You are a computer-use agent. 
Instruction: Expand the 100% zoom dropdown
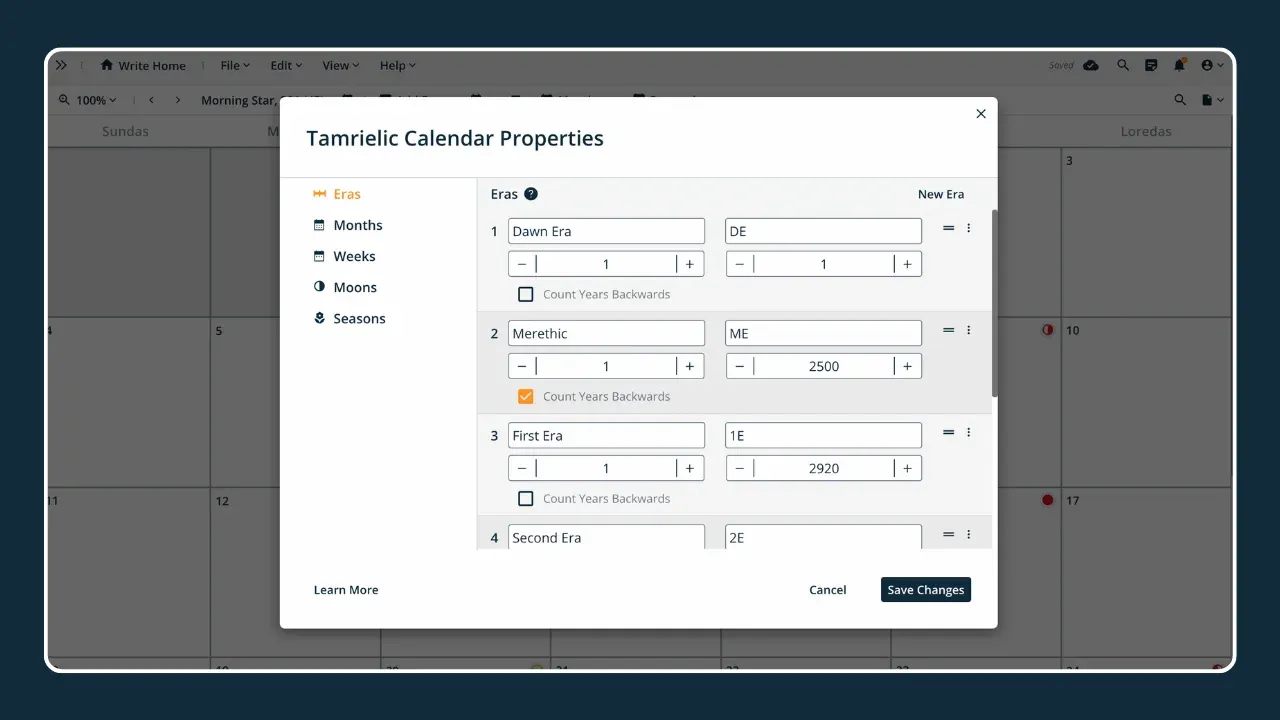pos(88,100)
